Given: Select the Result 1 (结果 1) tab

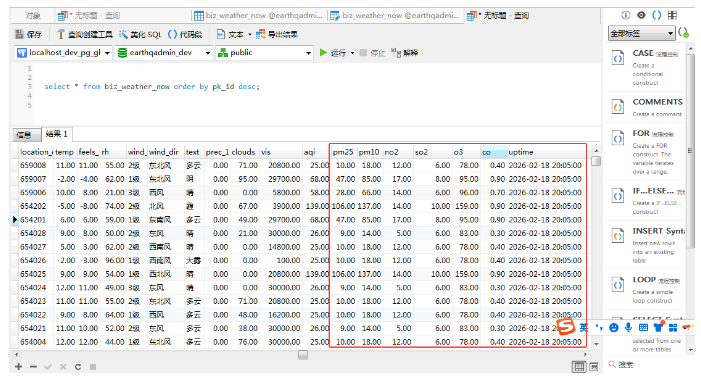Looking at the screenshot, I should click(57, 134).
